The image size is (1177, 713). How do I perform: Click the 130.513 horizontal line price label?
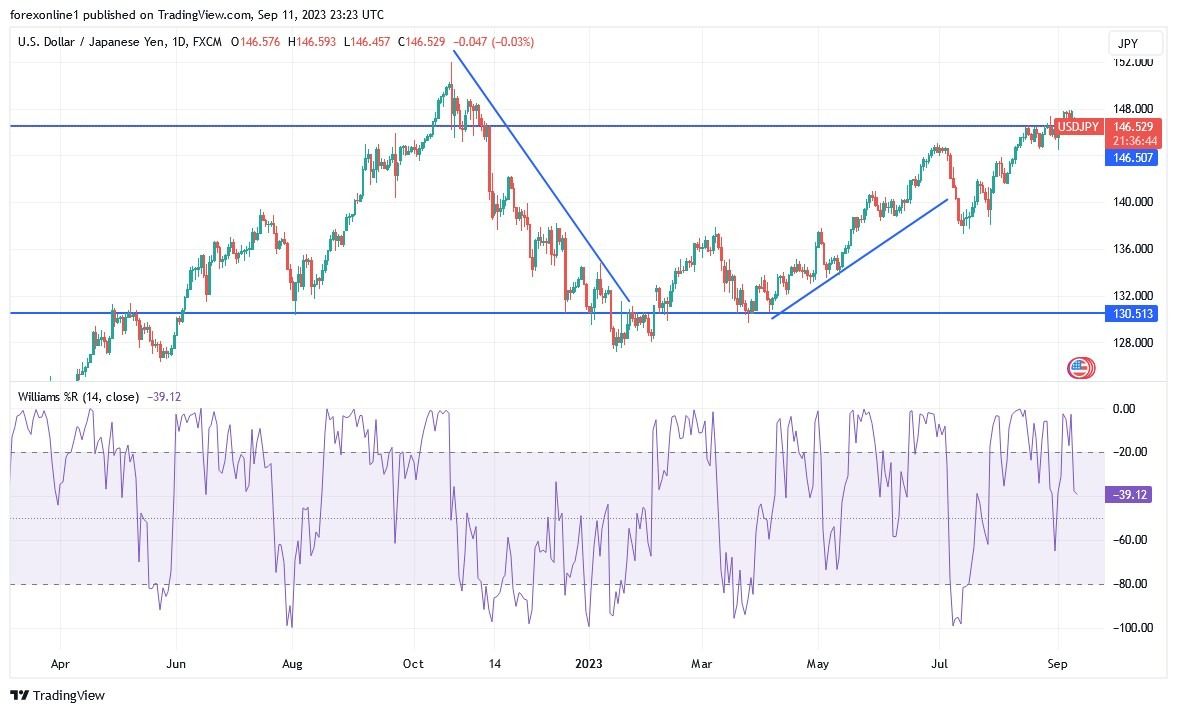(x=1133, y=314)
